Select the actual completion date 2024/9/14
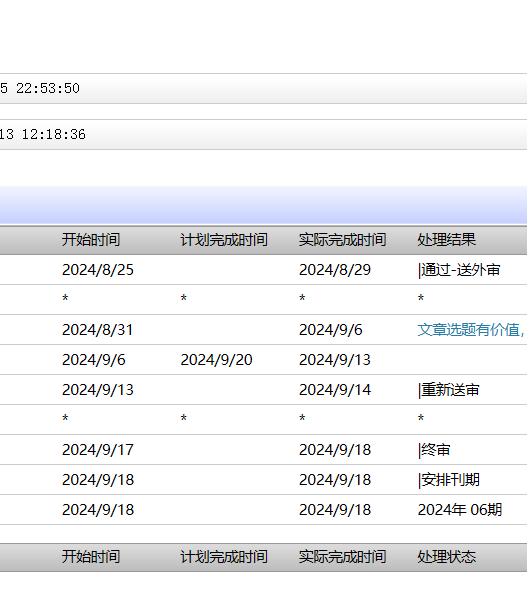 point(335,390)
